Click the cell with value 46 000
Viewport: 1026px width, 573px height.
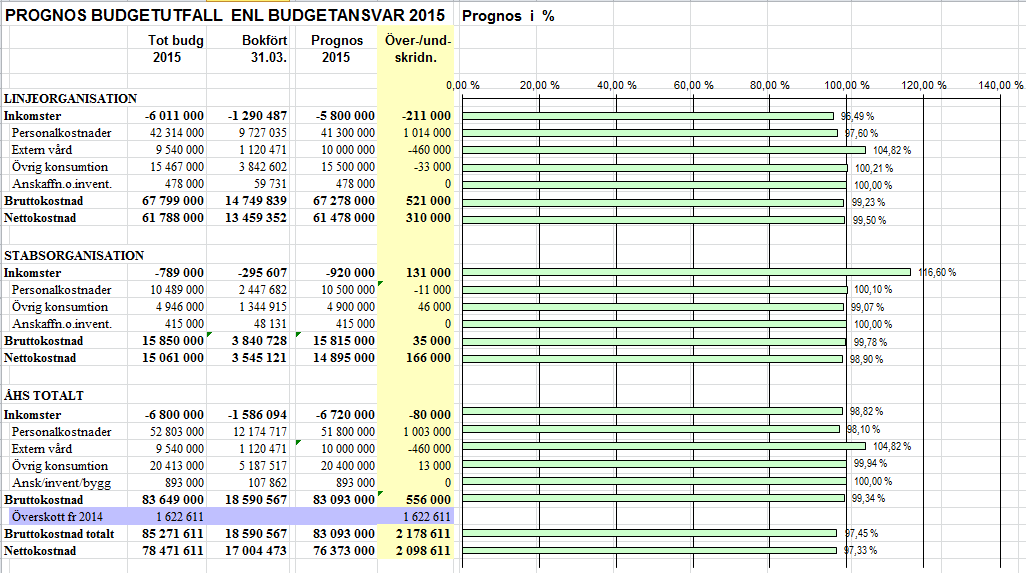click(x=434, y=307)
